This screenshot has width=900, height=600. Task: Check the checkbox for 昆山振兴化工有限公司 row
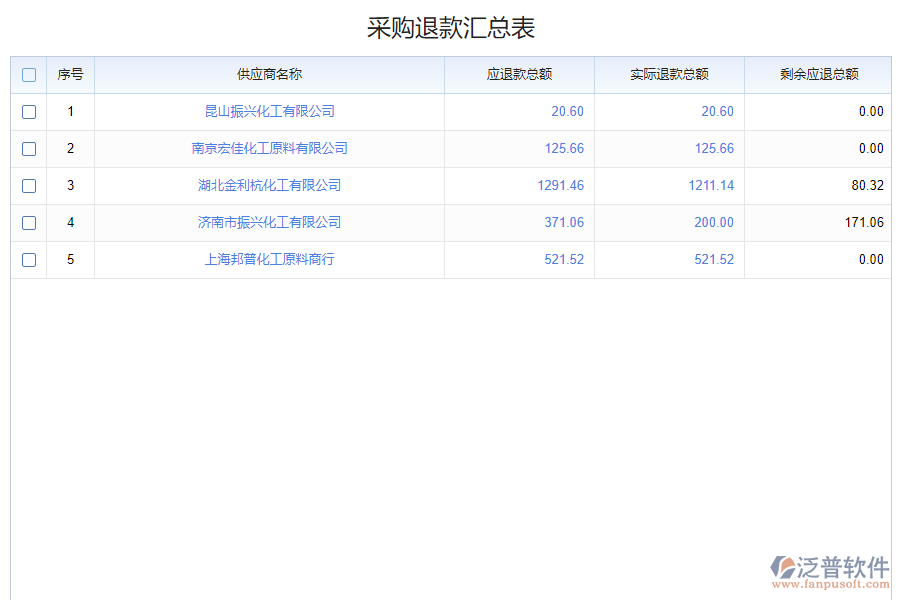[x=29, y=112]
